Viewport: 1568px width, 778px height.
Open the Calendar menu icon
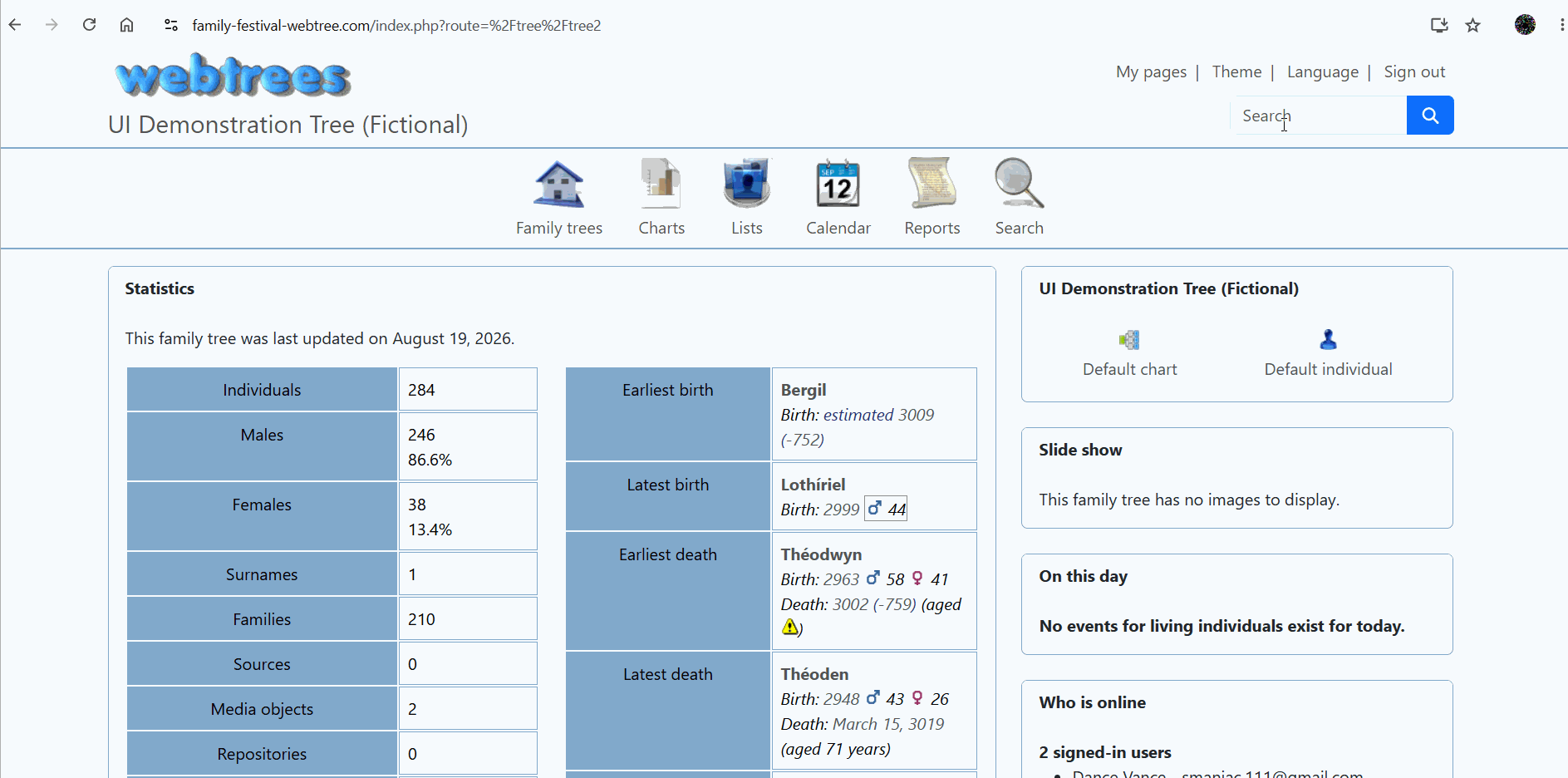(838, 184)
